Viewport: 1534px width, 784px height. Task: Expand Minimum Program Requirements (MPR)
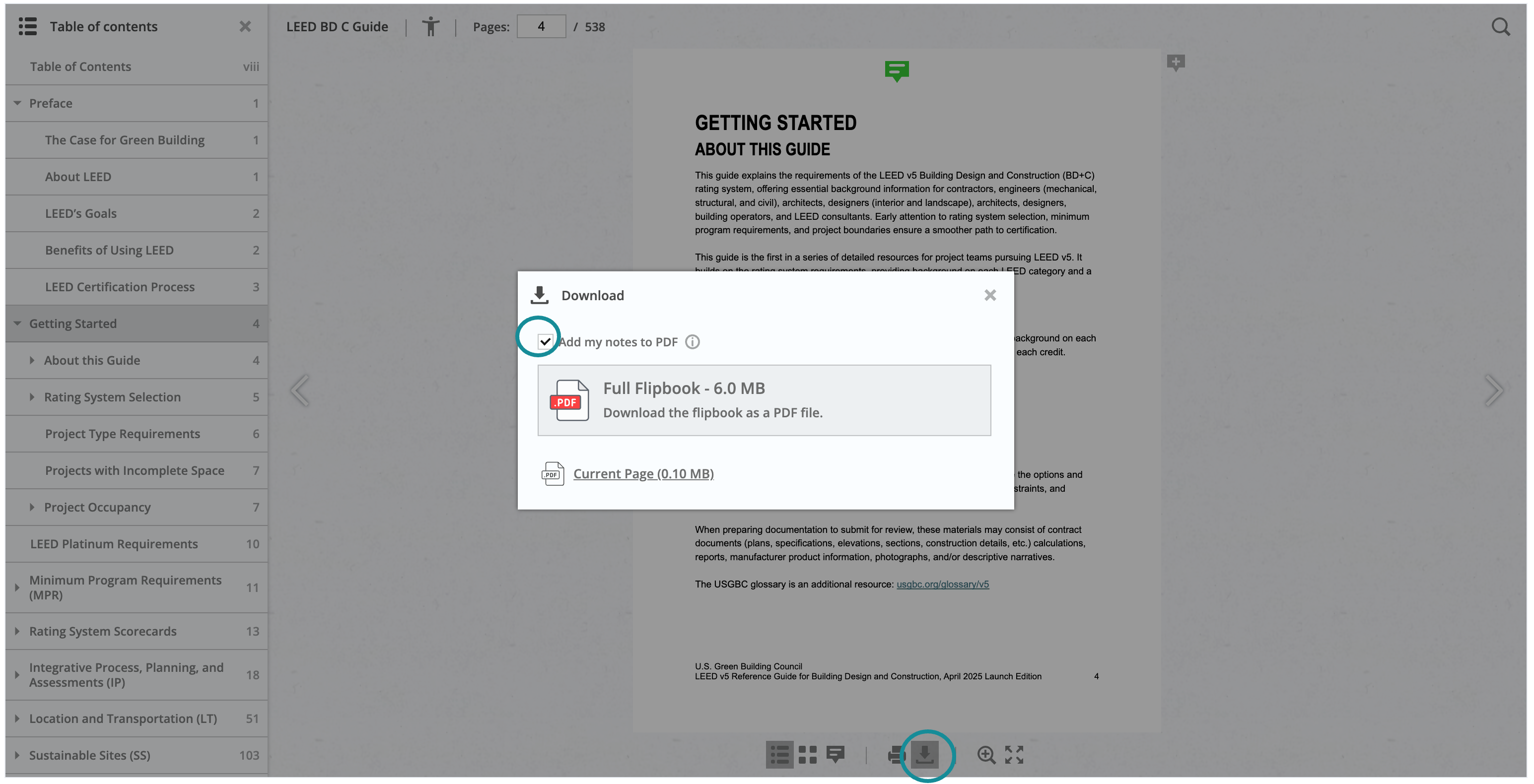point(17,587)
